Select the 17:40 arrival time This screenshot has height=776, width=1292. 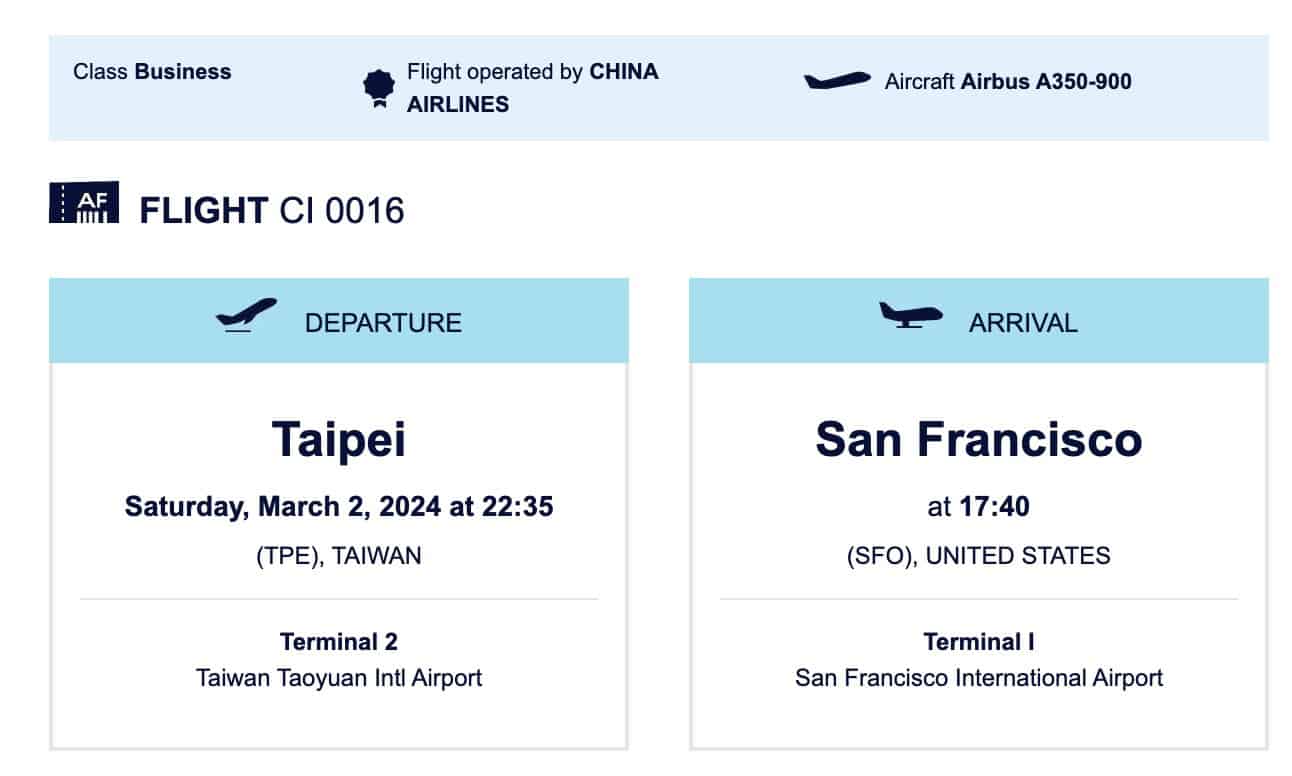(x=994, y=507)
